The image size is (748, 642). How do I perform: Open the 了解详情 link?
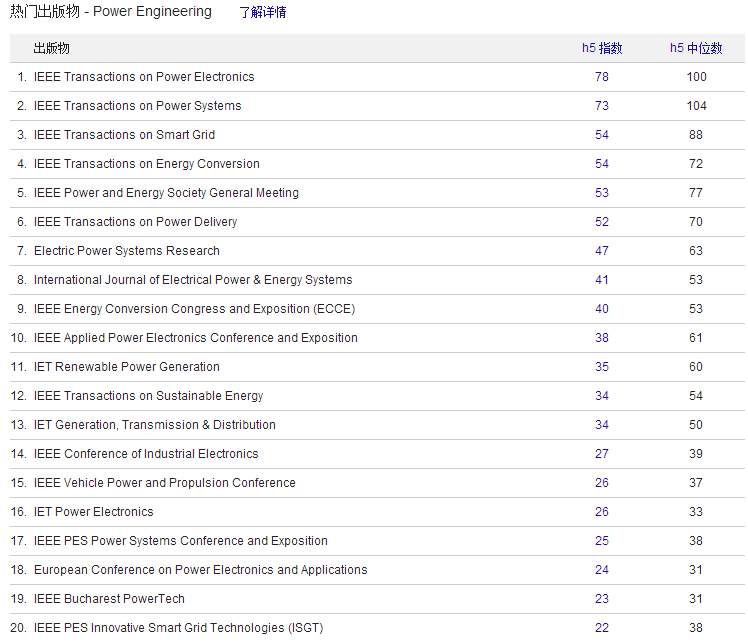(x=263, y=12)
